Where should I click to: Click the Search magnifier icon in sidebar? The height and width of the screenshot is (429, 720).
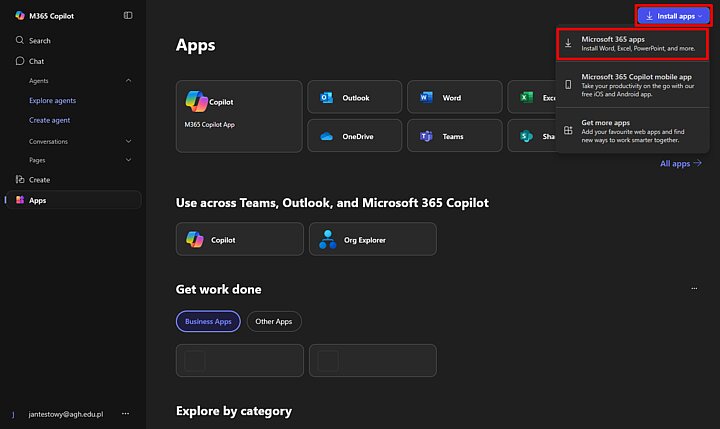coord(20,40)
